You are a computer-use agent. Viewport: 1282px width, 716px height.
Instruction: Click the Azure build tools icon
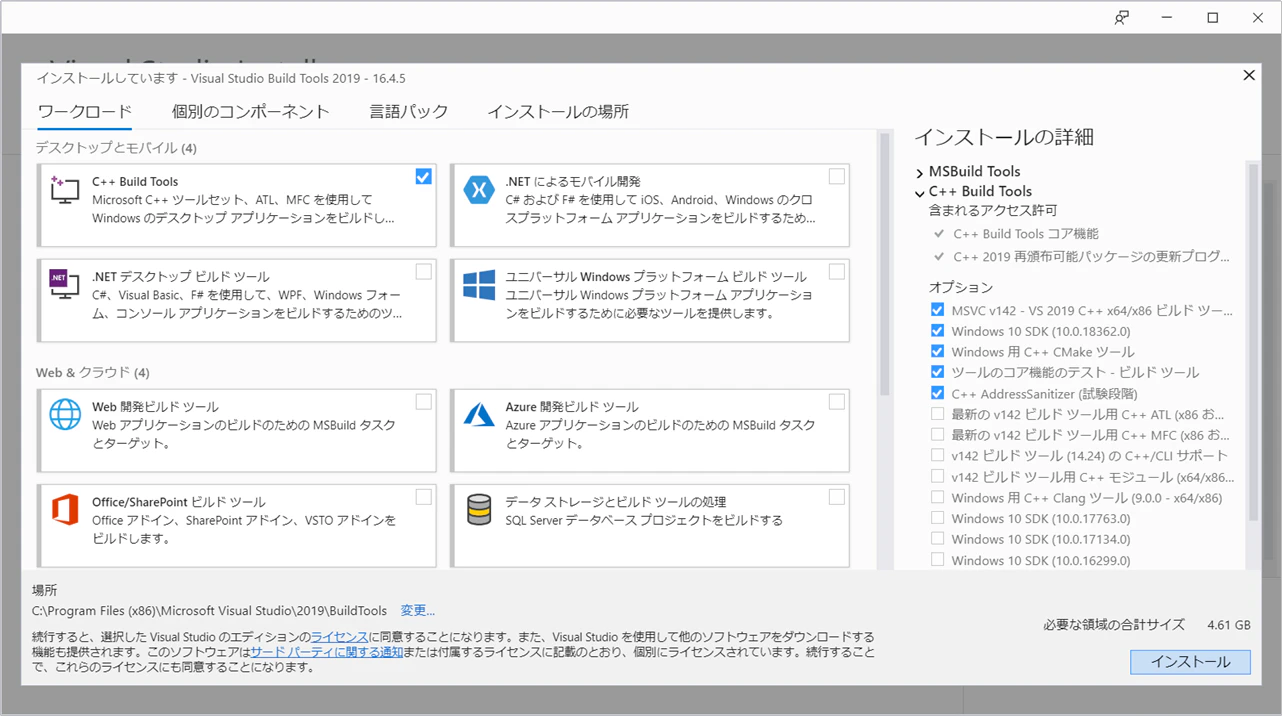(479, 414)
